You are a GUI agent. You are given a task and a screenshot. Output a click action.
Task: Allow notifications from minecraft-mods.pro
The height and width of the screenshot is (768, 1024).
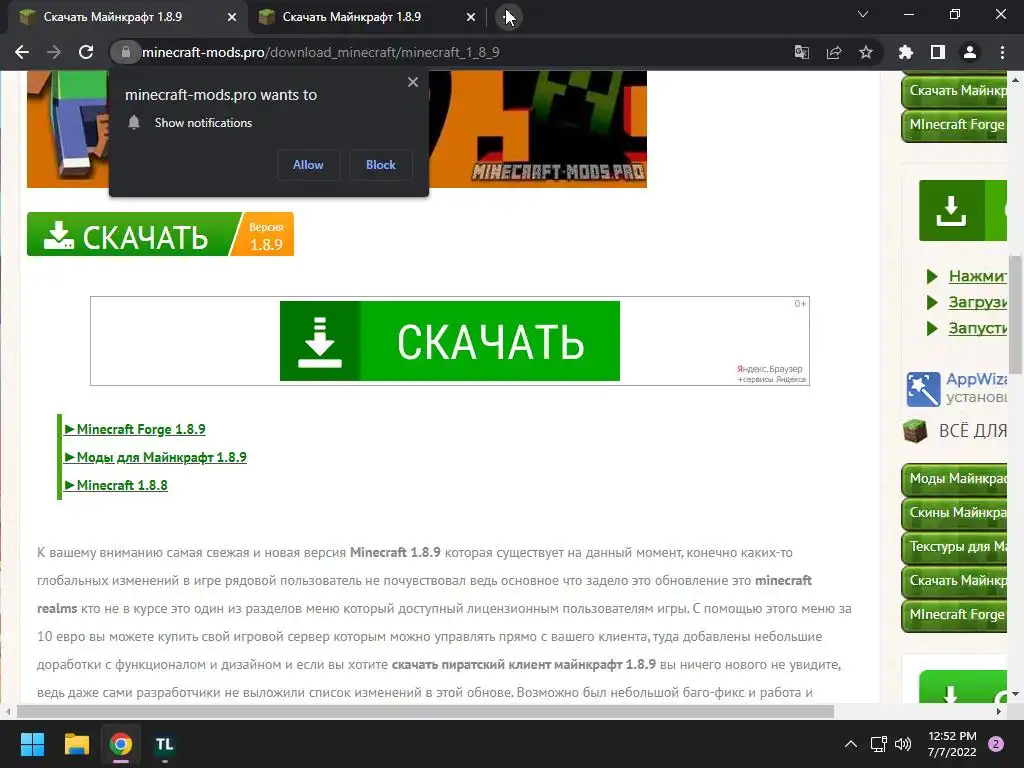(308, 165)
